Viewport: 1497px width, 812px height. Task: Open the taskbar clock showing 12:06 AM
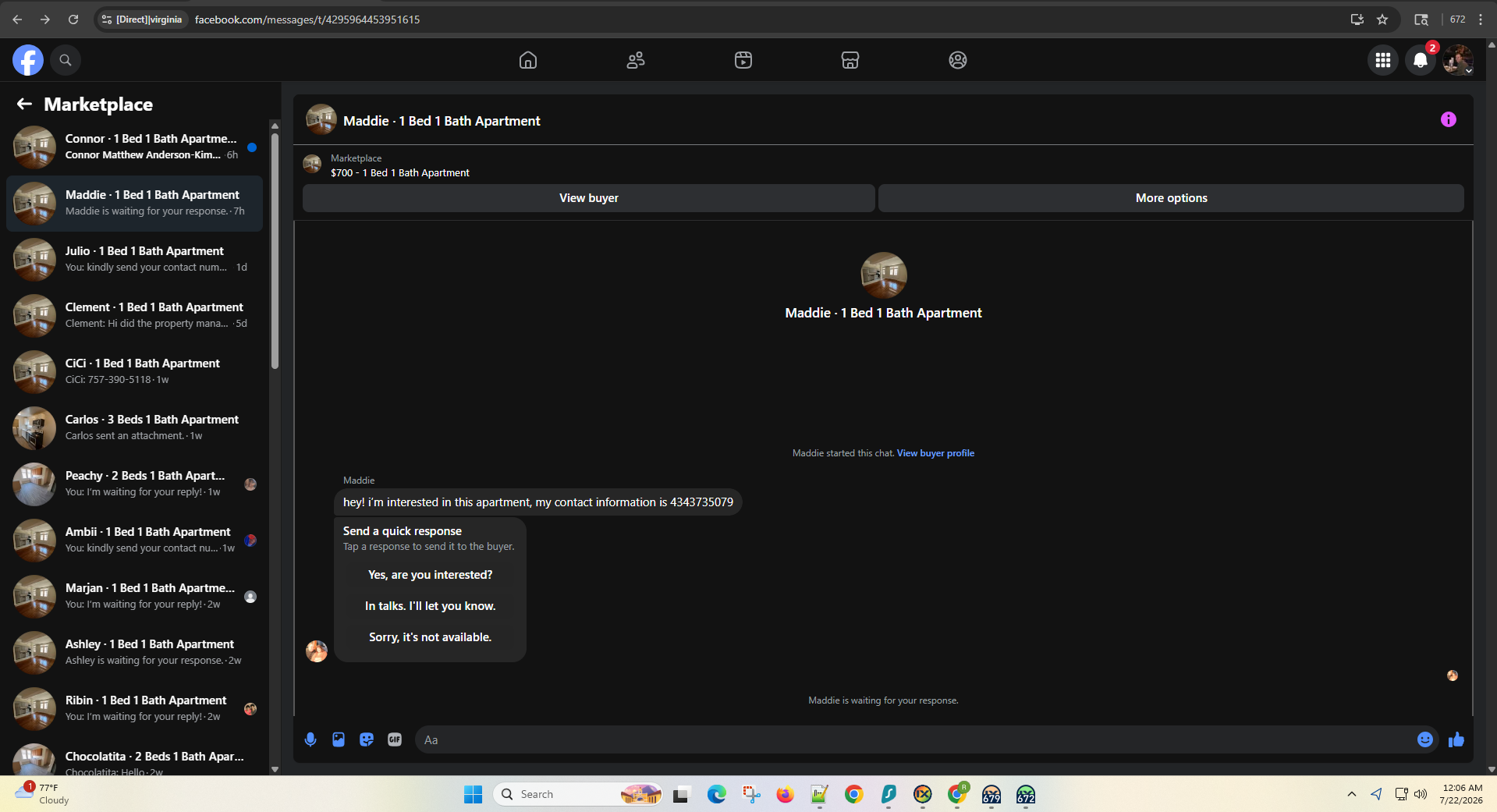click(x=1461, y=794)
